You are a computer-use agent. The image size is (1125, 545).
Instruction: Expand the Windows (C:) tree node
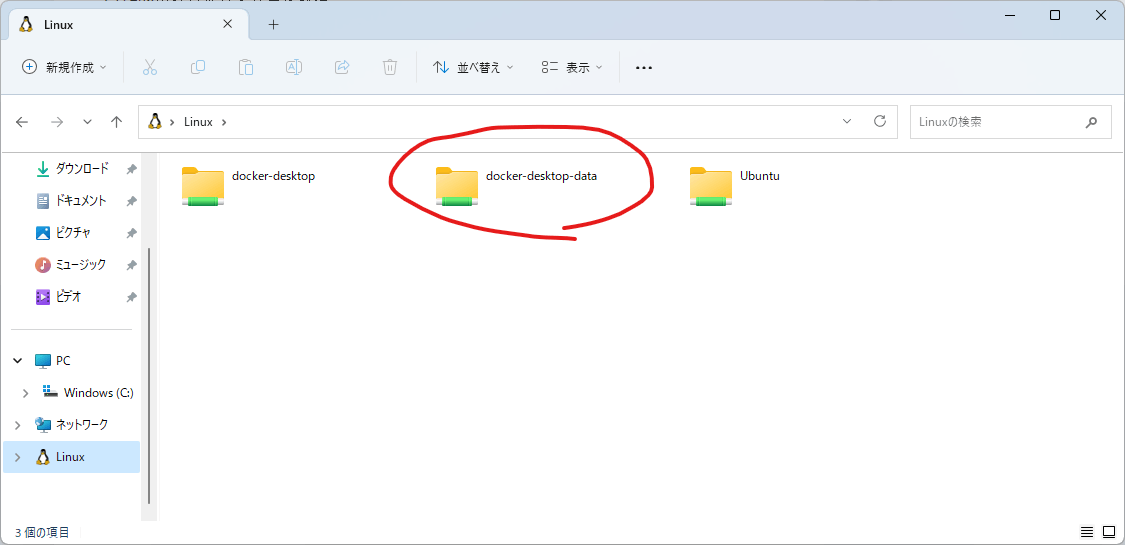pyautogui.click(x=26, y=393)
